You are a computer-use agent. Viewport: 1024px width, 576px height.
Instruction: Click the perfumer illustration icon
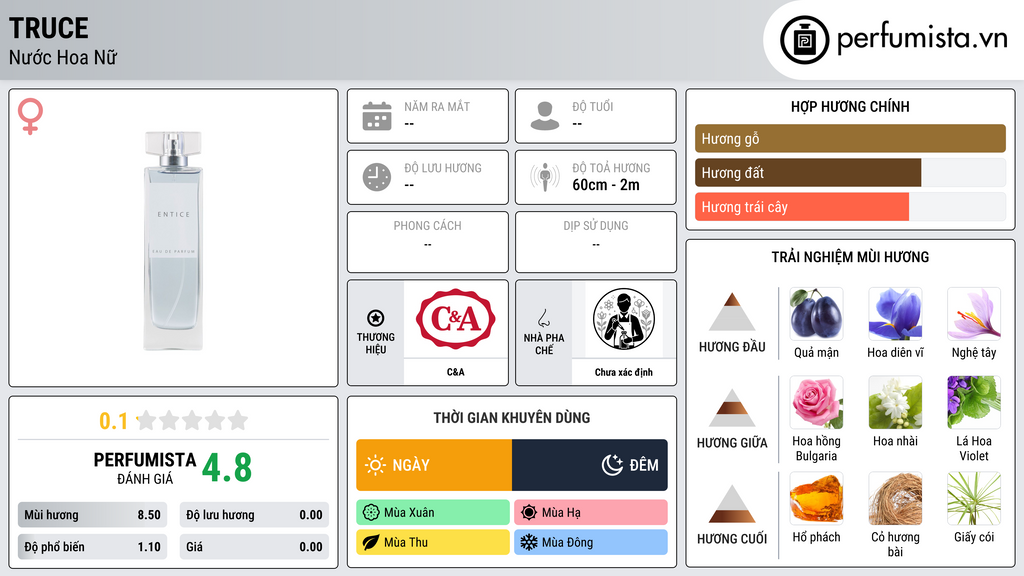click(624, 319)
